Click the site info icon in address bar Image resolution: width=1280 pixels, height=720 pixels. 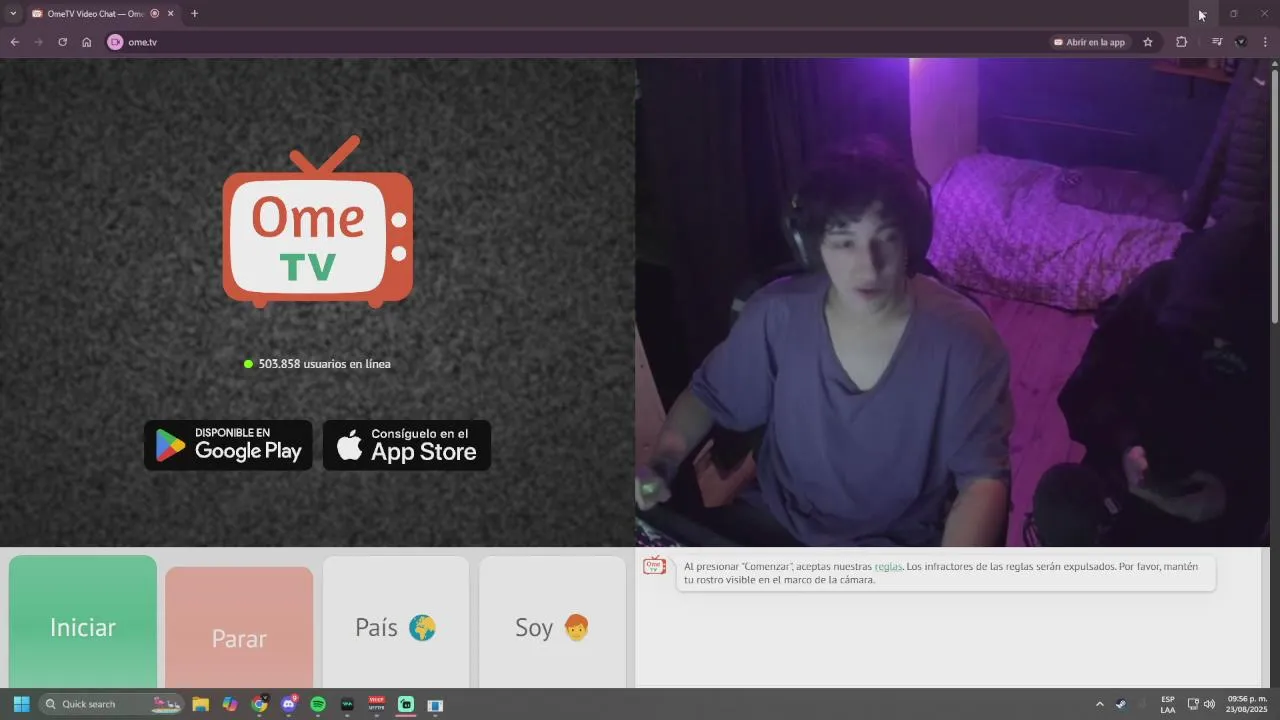point(115,42)
